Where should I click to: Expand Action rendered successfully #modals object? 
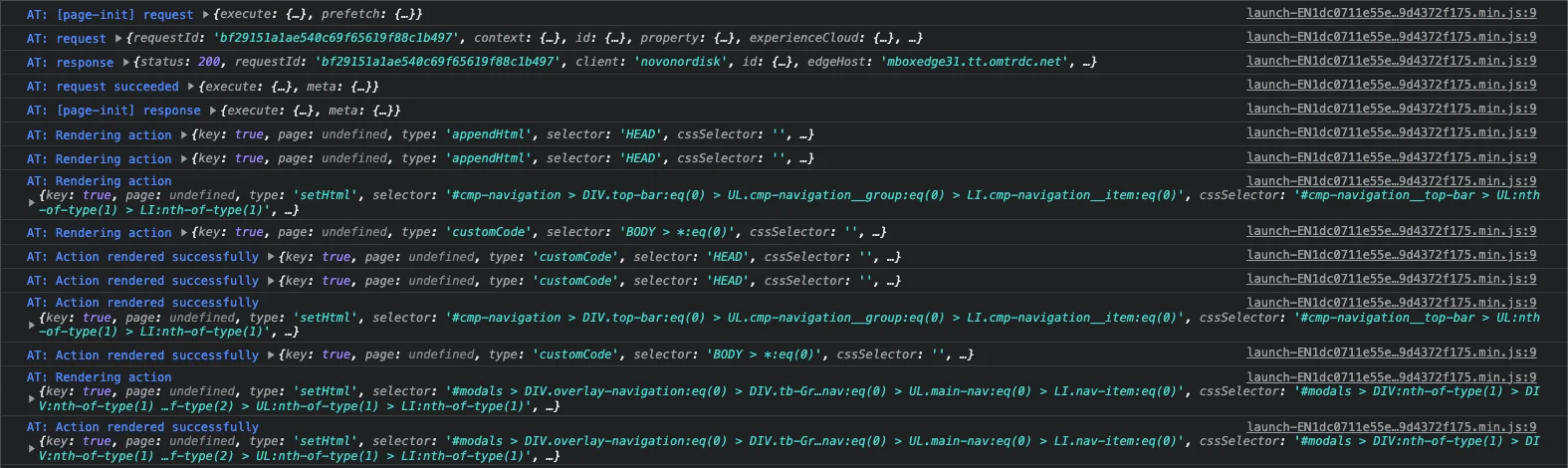(x=32, y=448)
